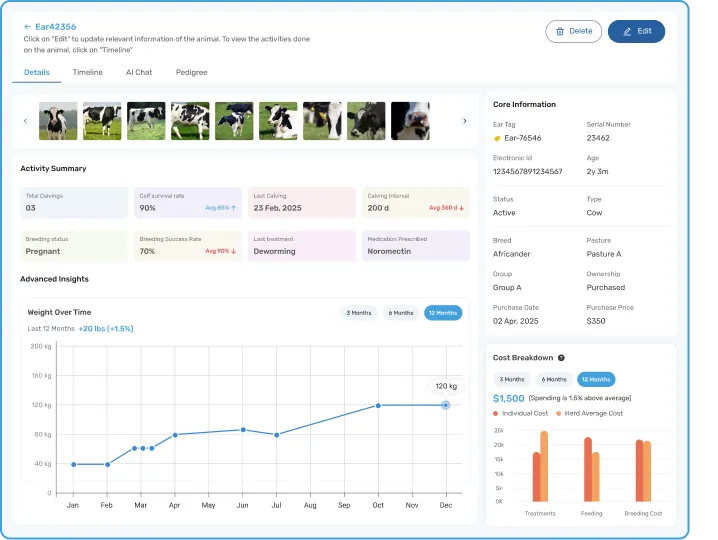718x540 pixels.
Task: Click the Breeding Success Rate down arrow
Action: coord(234,251)
